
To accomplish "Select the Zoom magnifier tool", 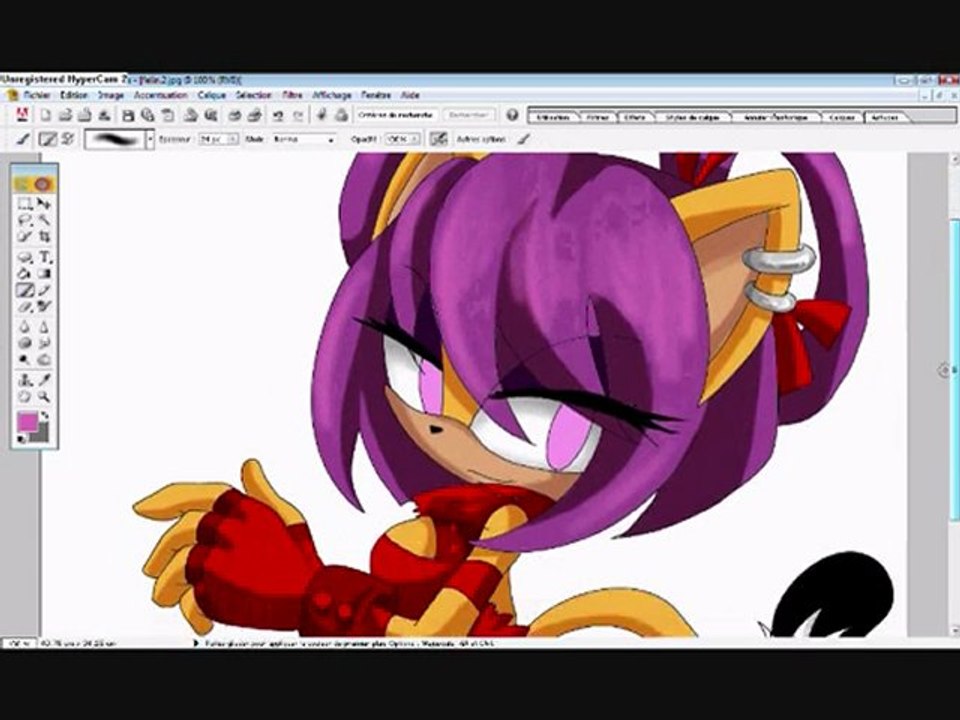I will [44, 397].
